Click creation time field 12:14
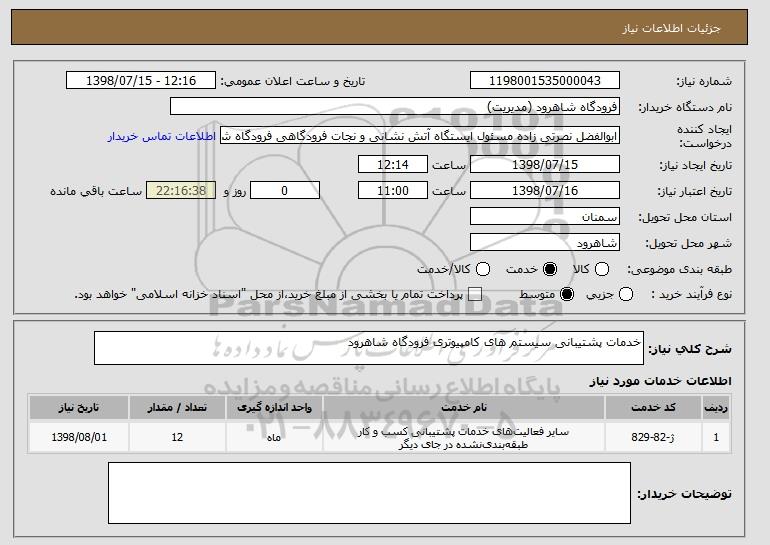Image resolution: width=770 pixels, height=545 pixels. (x=393, y=164)
